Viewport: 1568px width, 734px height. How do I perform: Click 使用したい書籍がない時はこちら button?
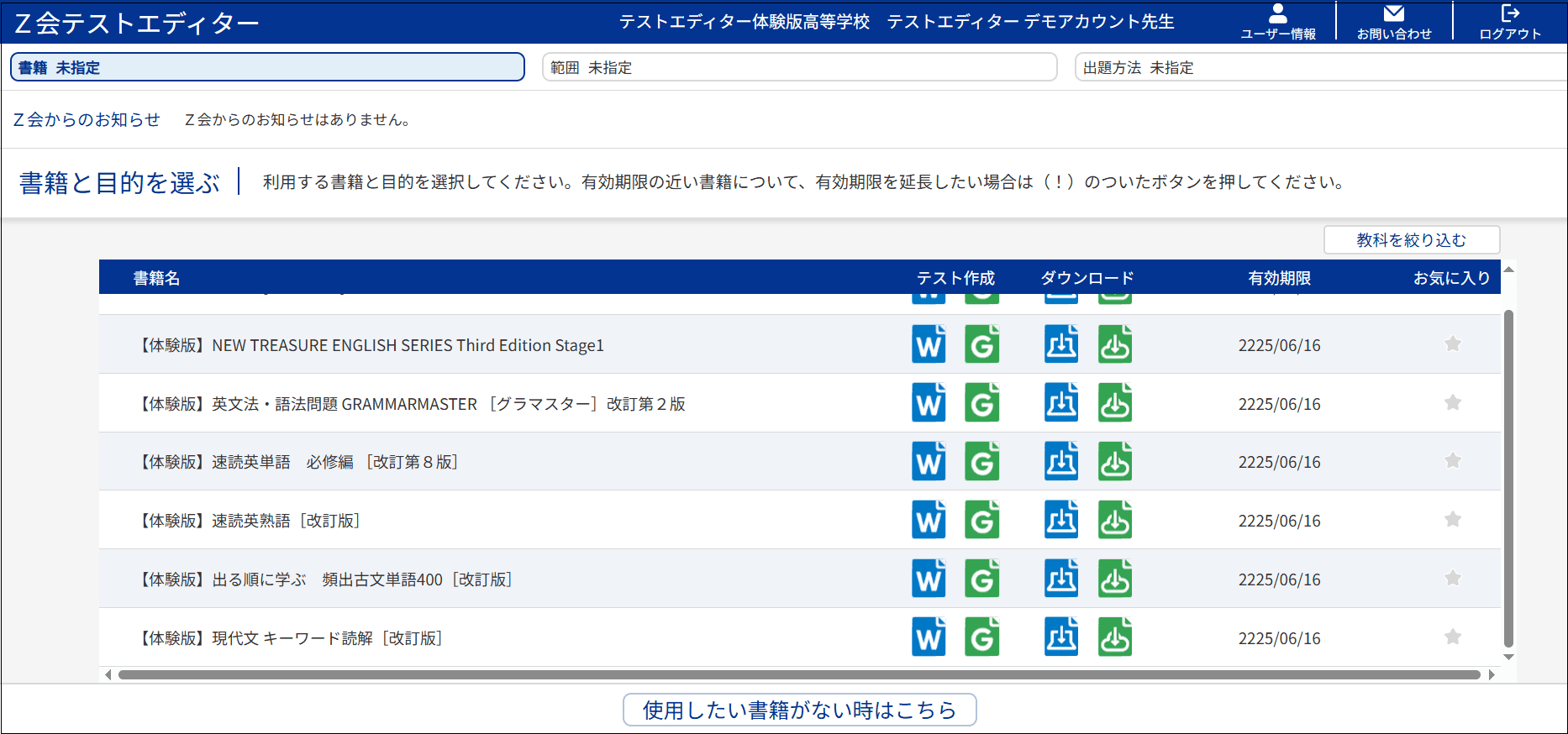coord(799,710)
